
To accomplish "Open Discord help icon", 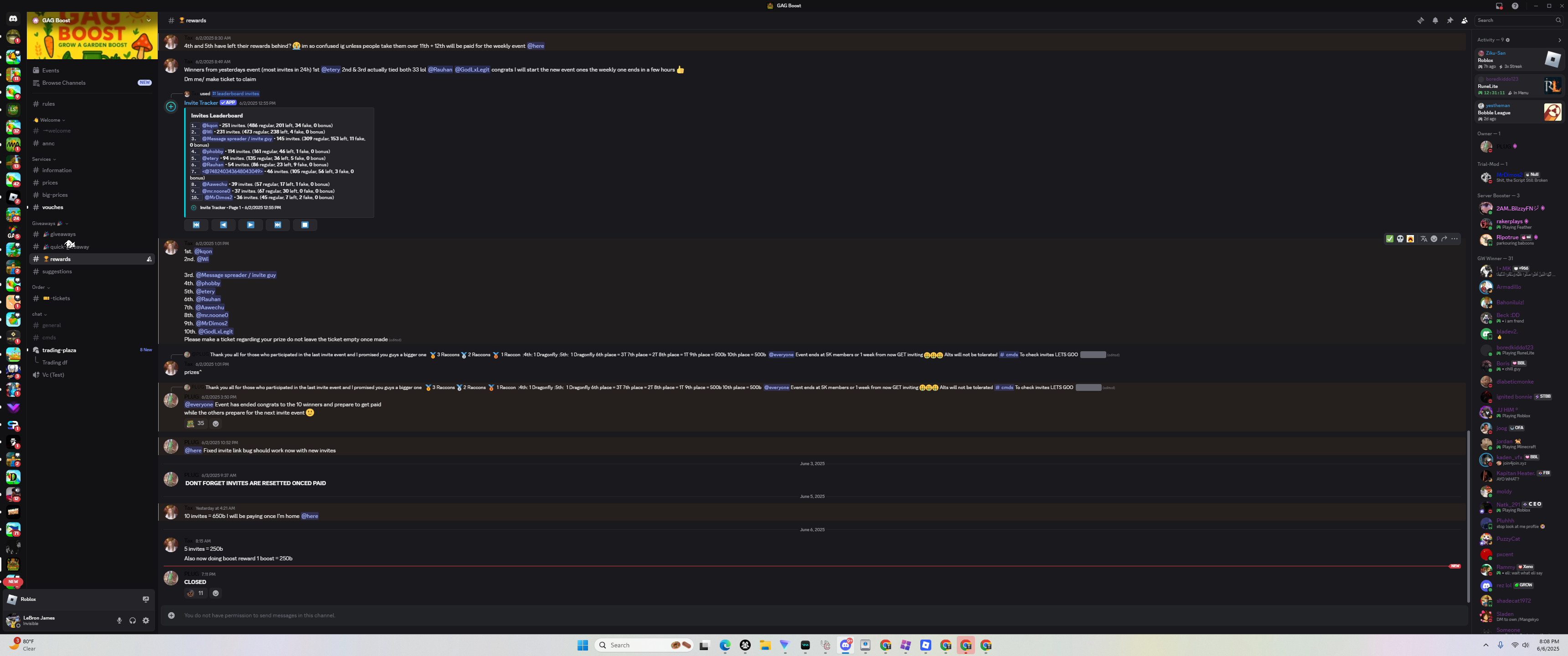I will [1515, 6].
